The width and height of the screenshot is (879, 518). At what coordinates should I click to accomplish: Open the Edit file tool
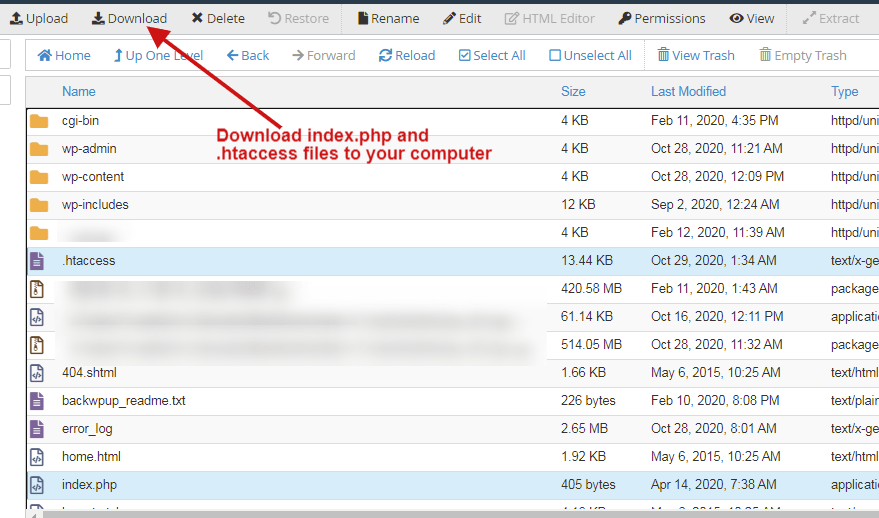pos(462,18)
